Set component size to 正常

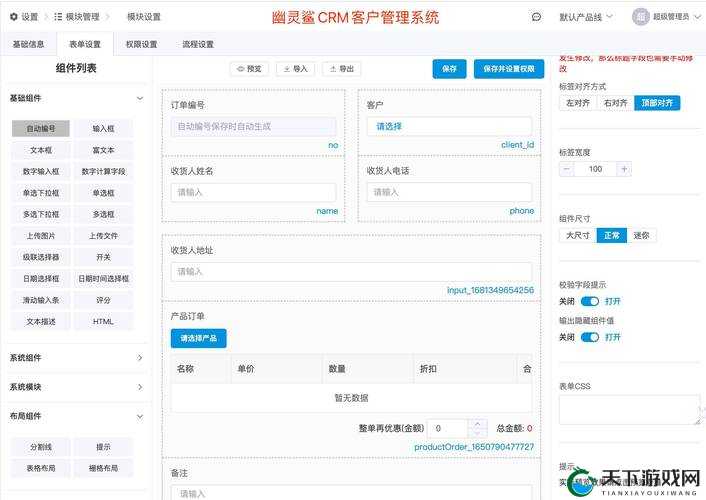pyautogui.click(x=611, y=235)
